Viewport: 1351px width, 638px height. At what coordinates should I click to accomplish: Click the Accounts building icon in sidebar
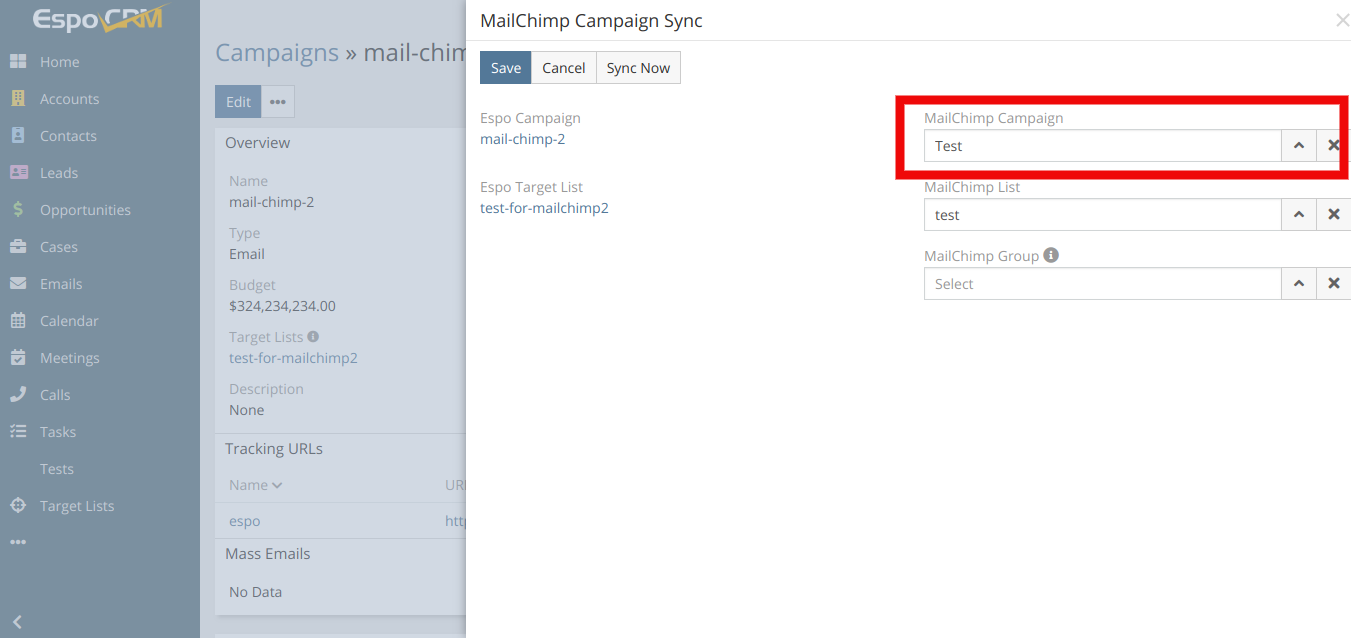click(x=18, y=99)
